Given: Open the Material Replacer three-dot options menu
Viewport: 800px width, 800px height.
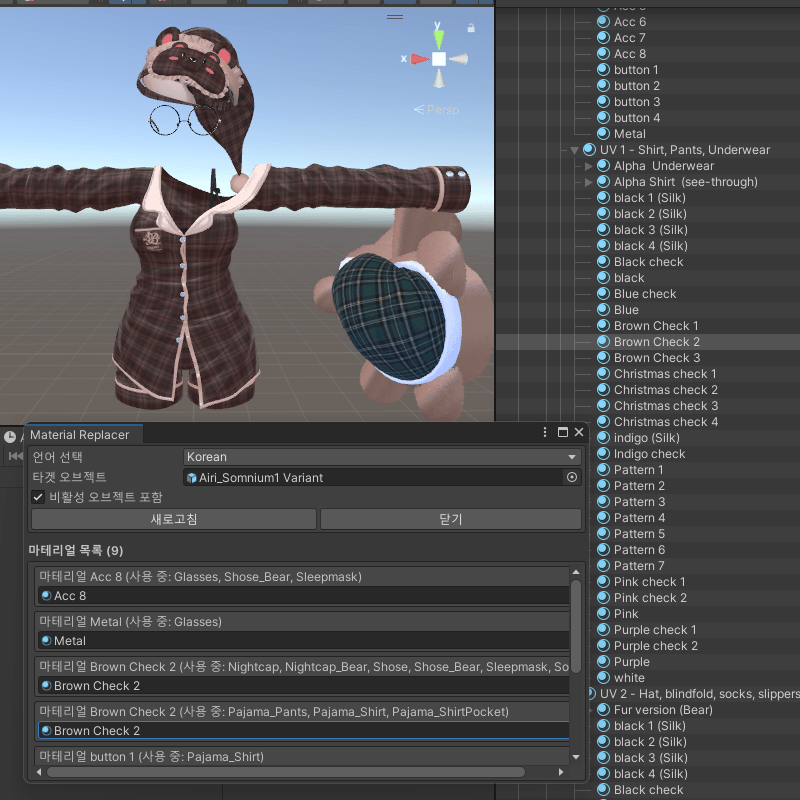Looking at the screenshot, I should pyautogui.click(x=545, y=432).
